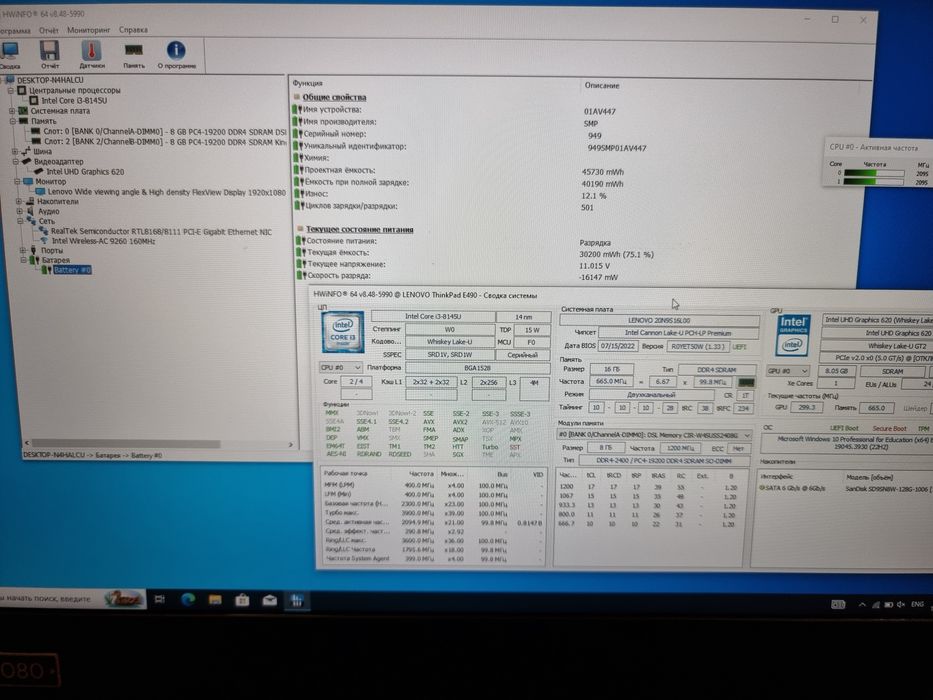Open the Датчики sensors toolbar button
Image resolution: width=933 pixels, height=700 pixels.
92,55
